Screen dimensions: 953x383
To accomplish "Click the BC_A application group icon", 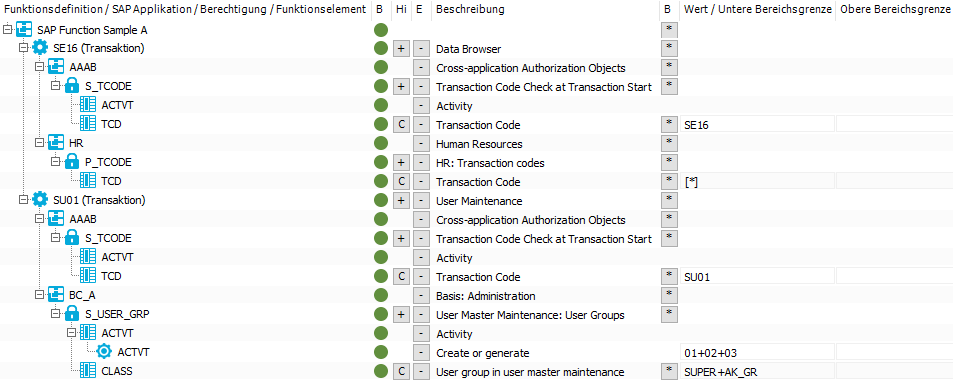I will pyautogui.click(x=56, y=295).
